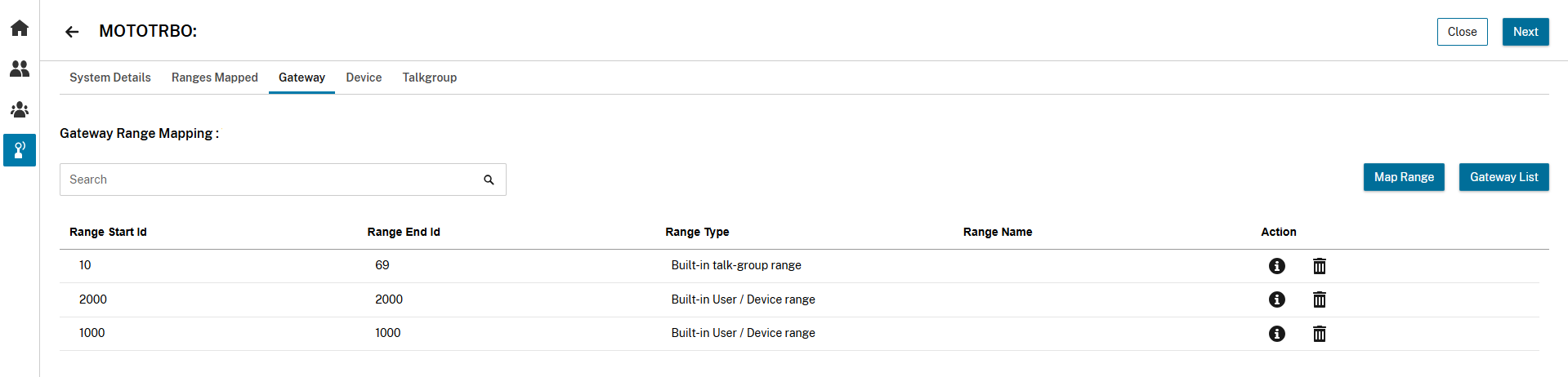Delete the talk-group range 10-69

[1319, 266]
